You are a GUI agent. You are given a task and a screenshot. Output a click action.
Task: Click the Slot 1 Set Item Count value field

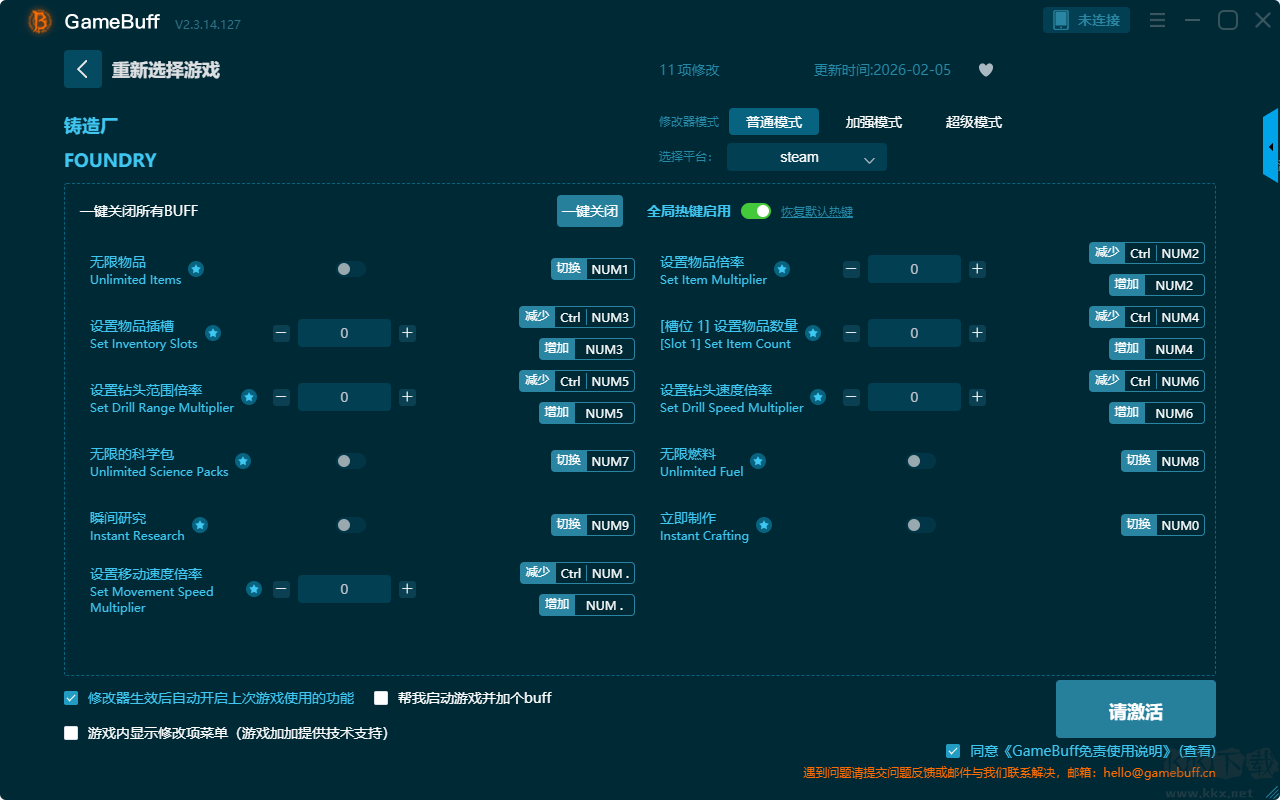(914, 333)
